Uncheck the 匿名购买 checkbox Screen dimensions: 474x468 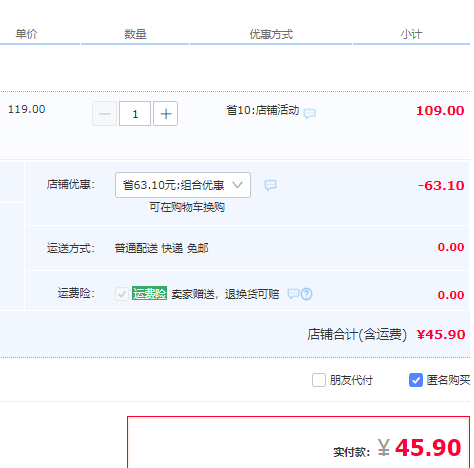[x=416, y=380]
